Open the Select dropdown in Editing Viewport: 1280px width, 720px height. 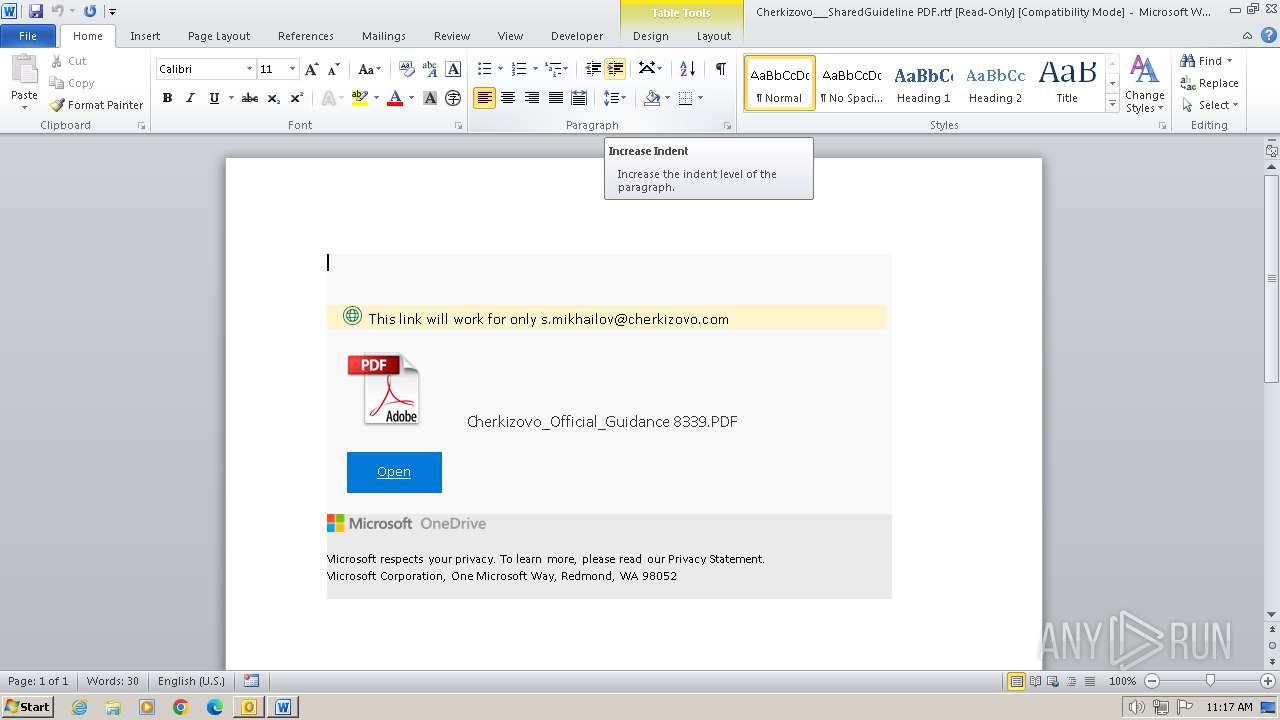tap(1209, 105)
